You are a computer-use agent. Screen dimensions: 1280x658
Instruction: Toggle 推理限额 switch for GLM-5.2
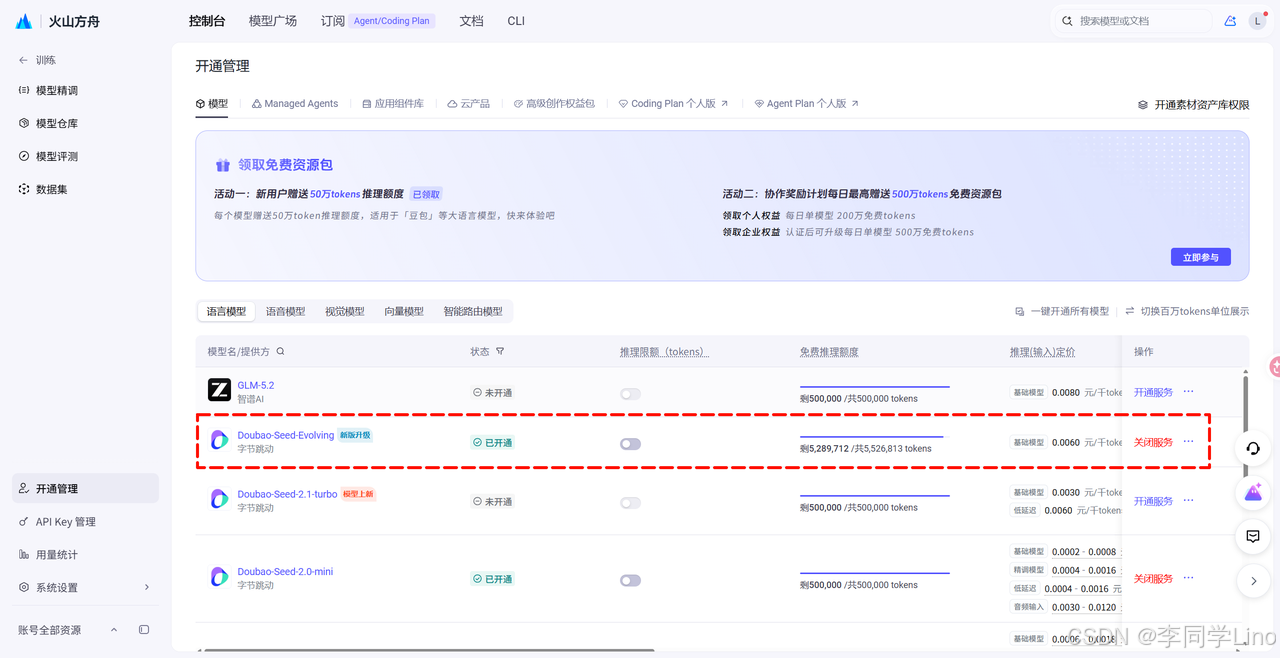[x=630, y=394]
